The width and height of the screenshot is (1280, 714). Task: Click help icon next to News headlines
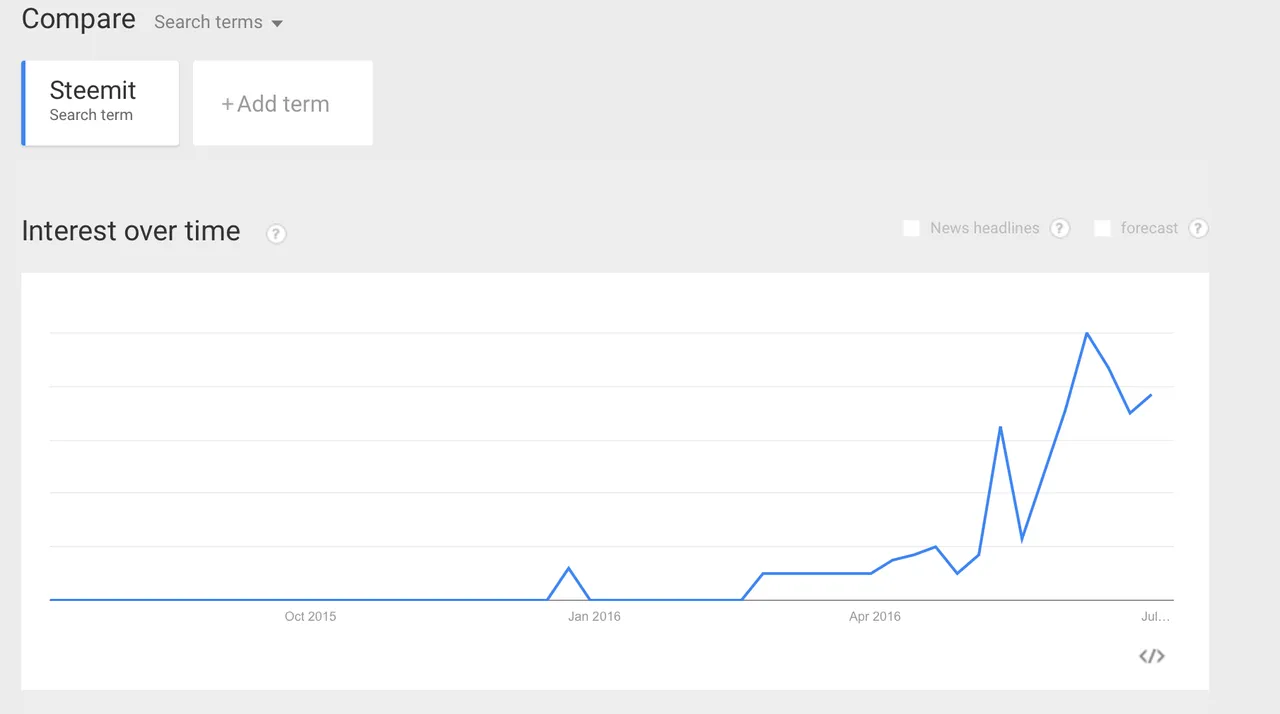click(1060, 228)
